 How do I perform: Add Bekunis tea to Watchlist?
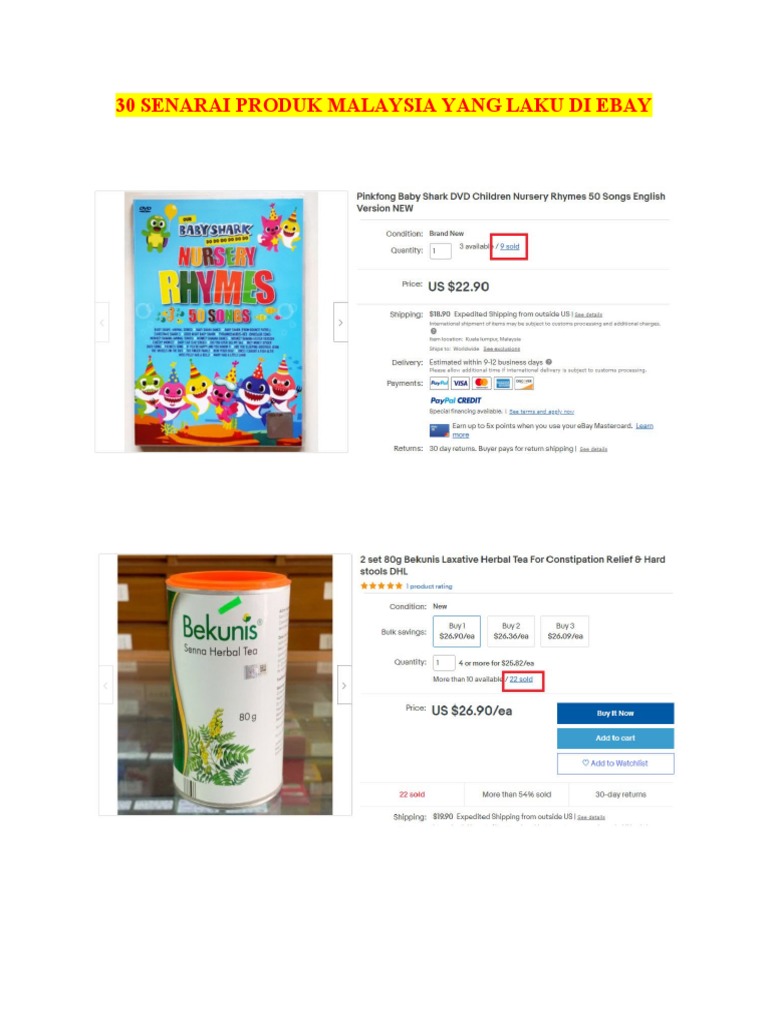pos(615,763)
